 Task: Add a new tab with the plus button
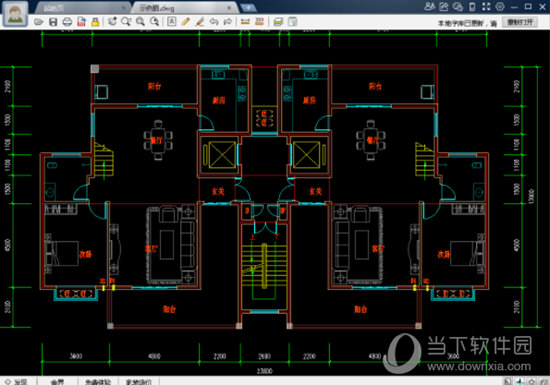[248, 8]
